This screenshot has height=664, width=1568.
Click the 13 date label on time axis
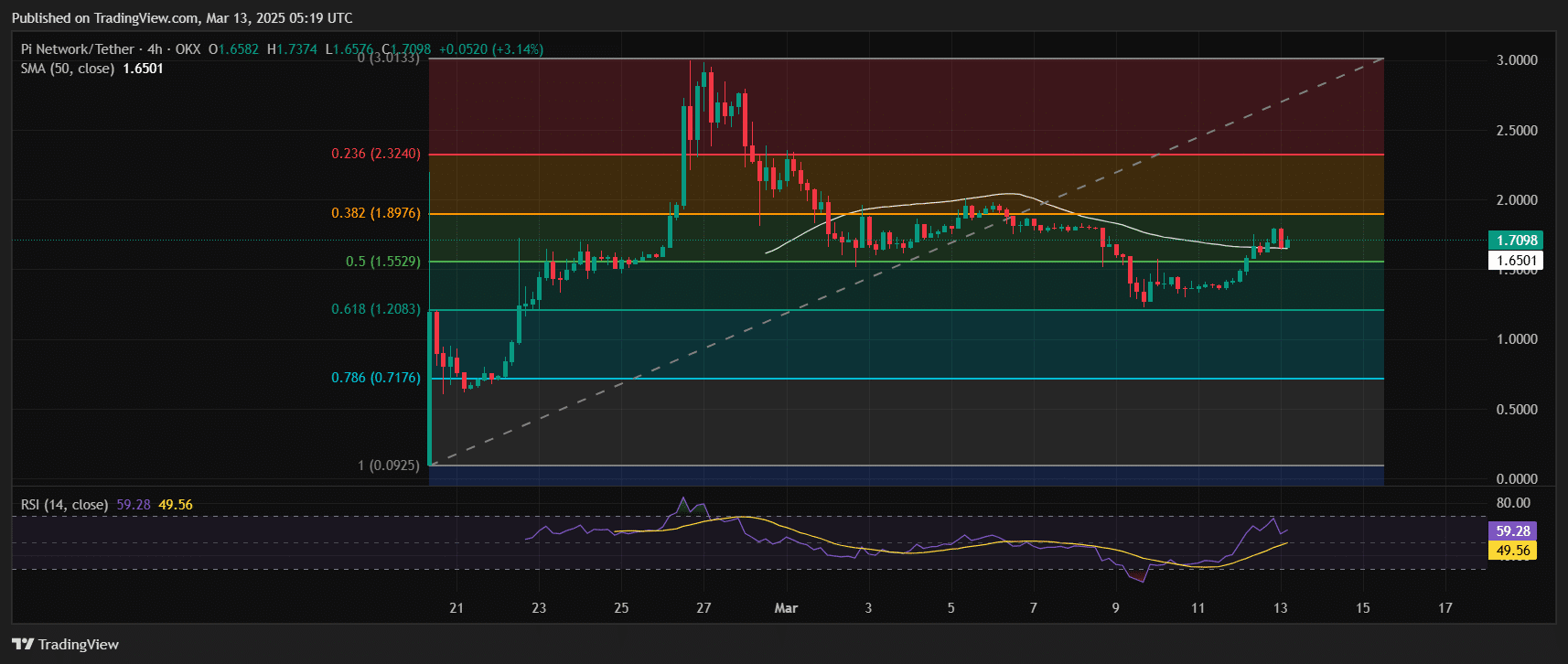pyautogui.click(x=1281, y=608)
